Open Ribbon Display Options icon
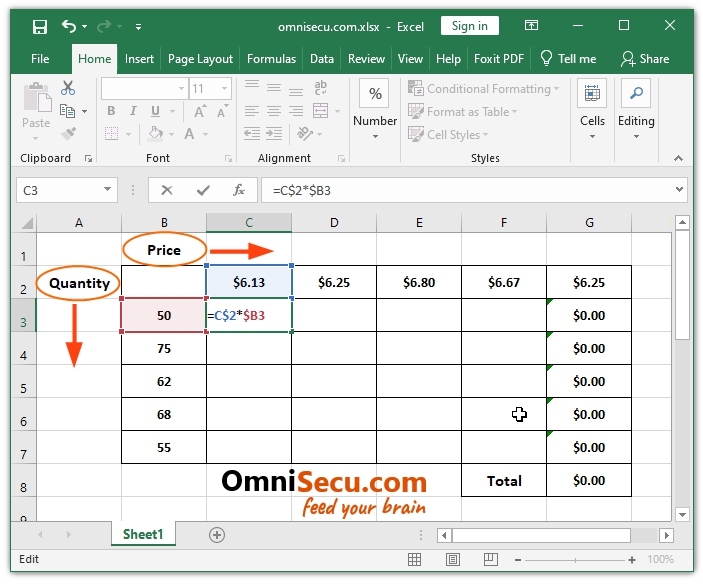The width and height of the screenshot is (703, 584). (x=531, y=25)
